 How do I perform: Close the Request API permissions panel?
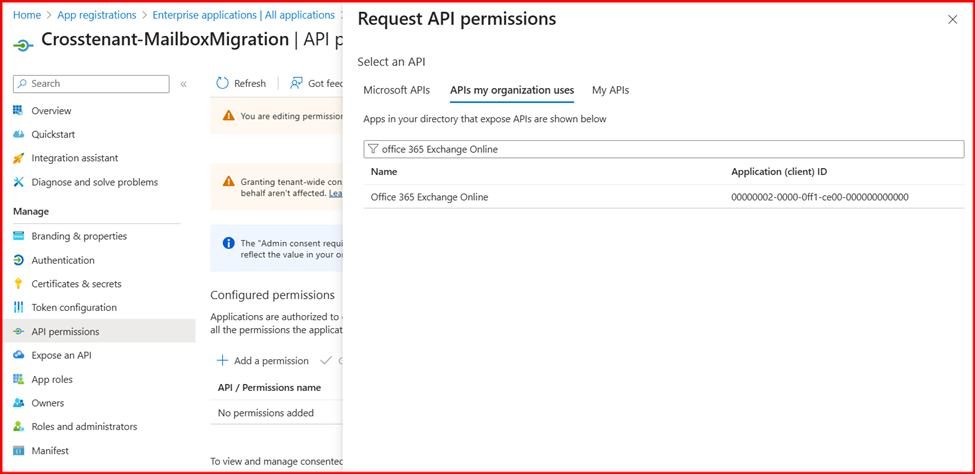tap(952, 20)
